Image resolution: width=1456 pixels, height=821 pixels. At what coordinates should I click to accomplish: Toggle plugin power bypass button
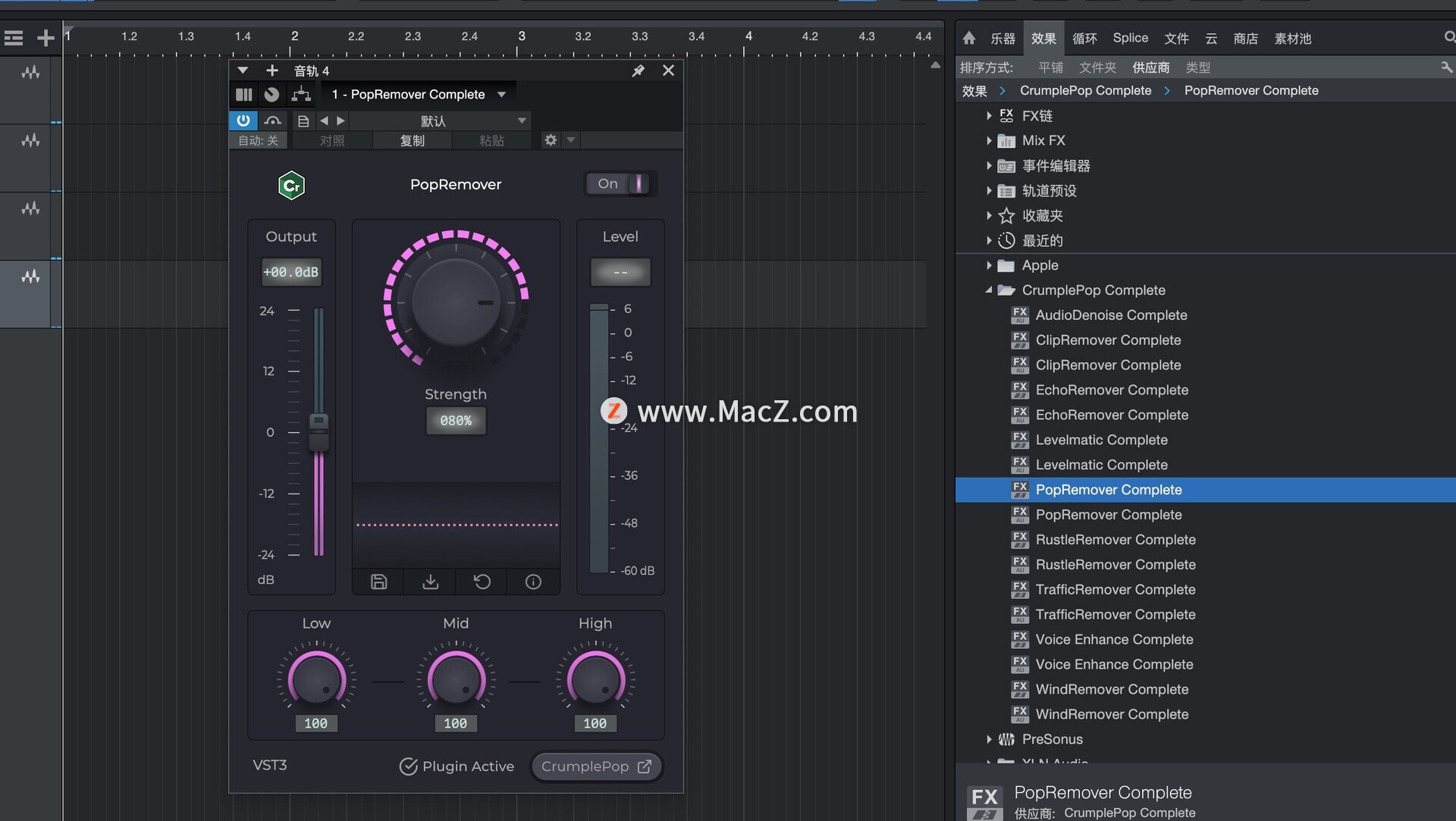coord(243,121)
